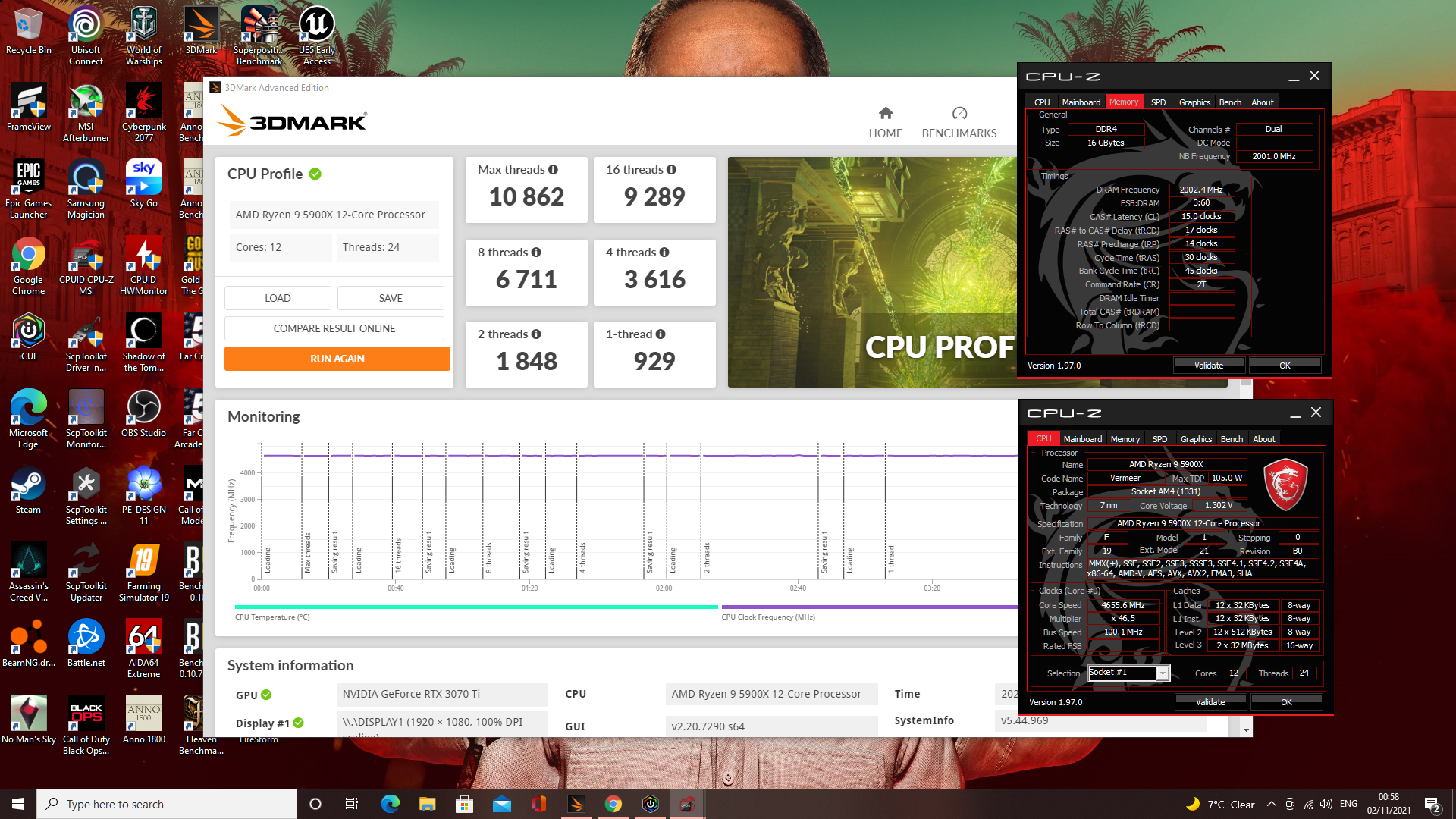The width and height of the screenshot is (1456, 819).
Task: Open SPD tab in upper CPU-Z window
Action: click(x=1158, y=102)
